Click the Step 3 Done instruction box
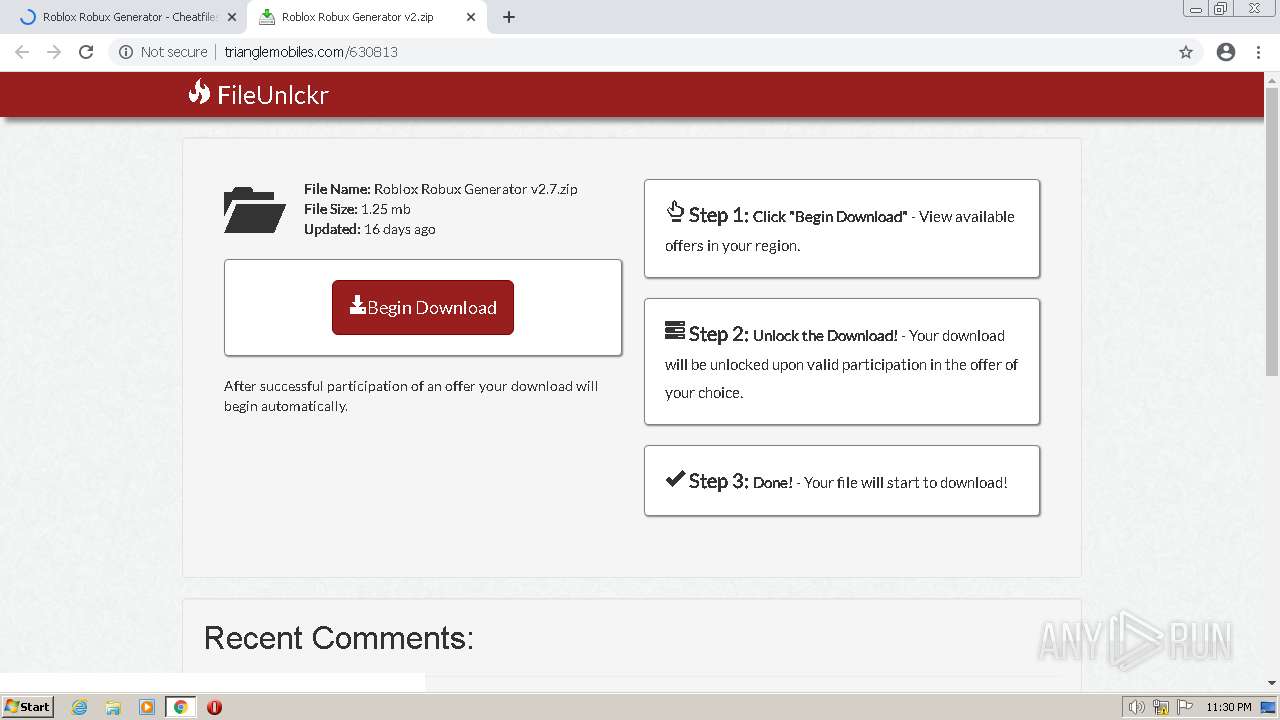Image resolution: width=1280 pixels, height=720 pixels. (x=842, y=481)
